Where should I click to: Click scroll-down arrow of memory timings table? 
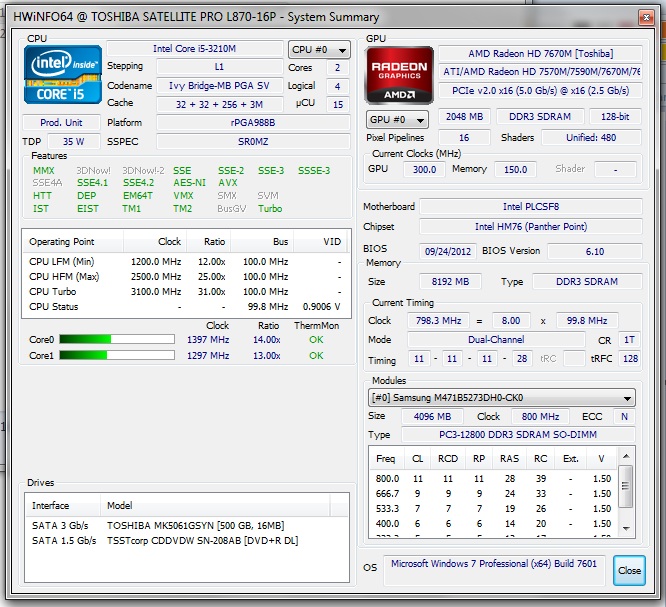coord(626,528)
